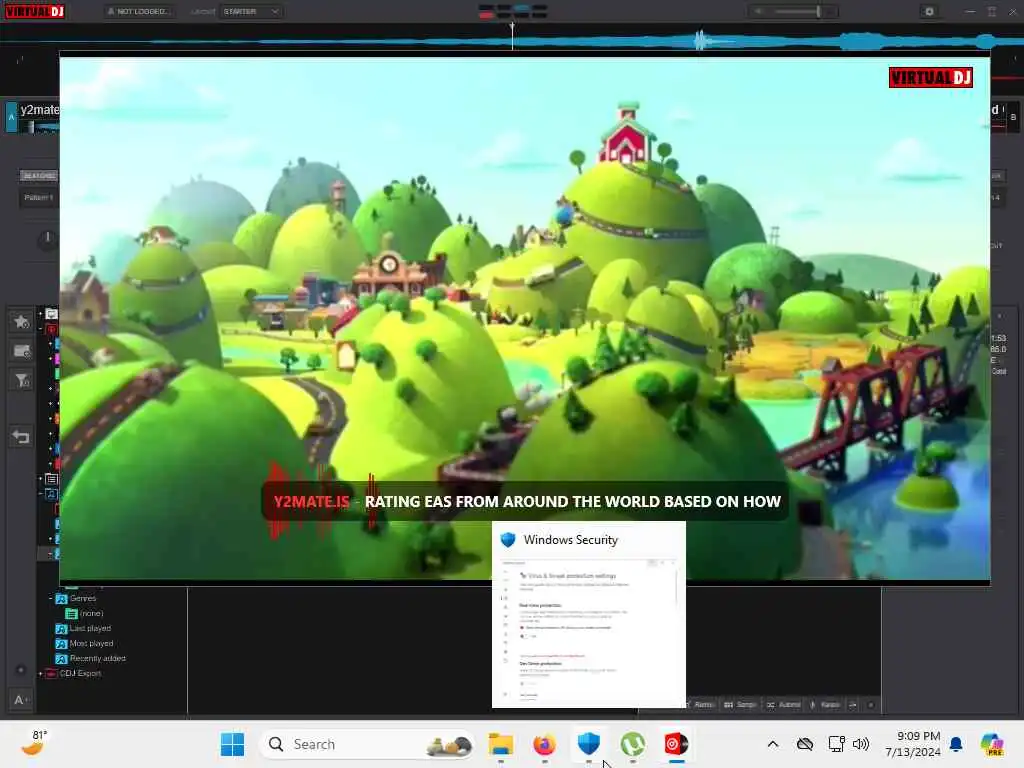
Task: Open the favorites star sidebar icon
Action: point(22,322)
